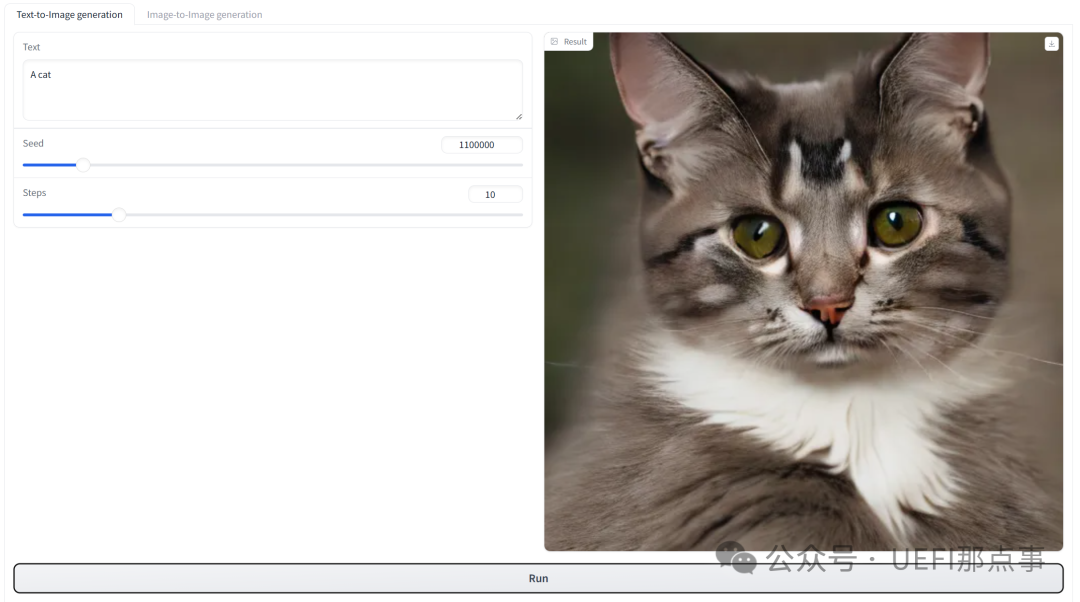
Task: Switch to Image-to-Image generation tab
Action: 204,15
